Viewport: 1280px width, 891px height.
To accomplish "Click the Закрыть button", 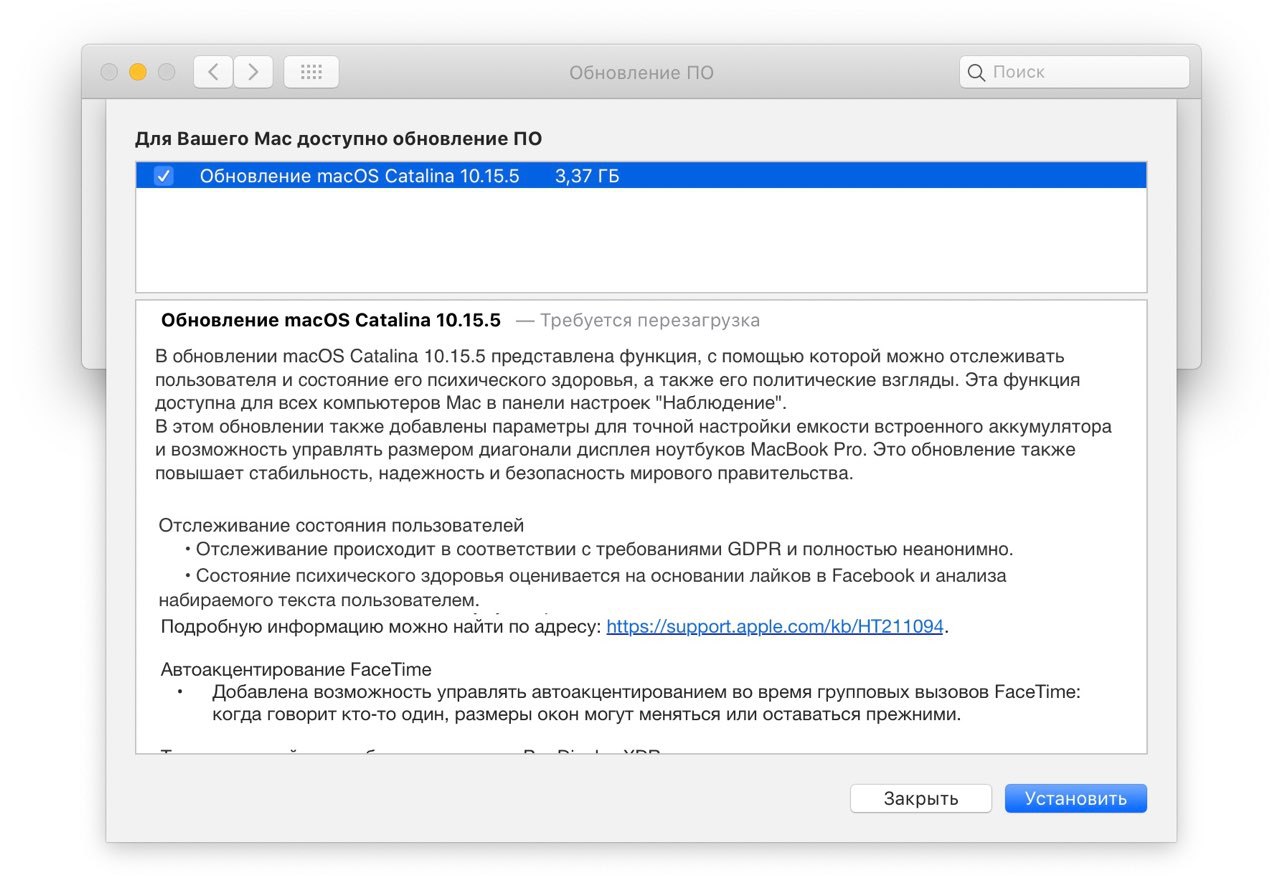I will pos(921,798).
